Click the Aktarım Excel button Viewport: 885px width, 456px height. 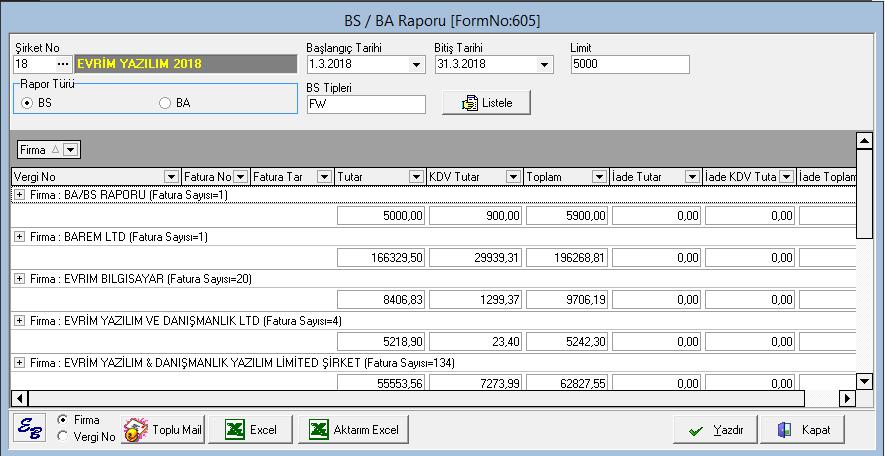click(353, 430)
